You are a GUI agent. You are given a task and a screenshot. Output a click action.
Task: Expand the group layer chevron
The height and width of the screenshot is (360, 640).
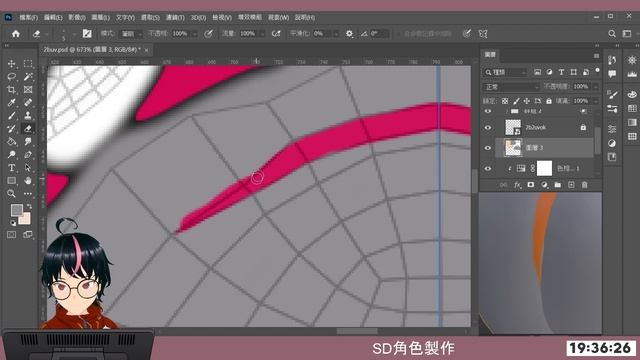[x=507, y=111]
